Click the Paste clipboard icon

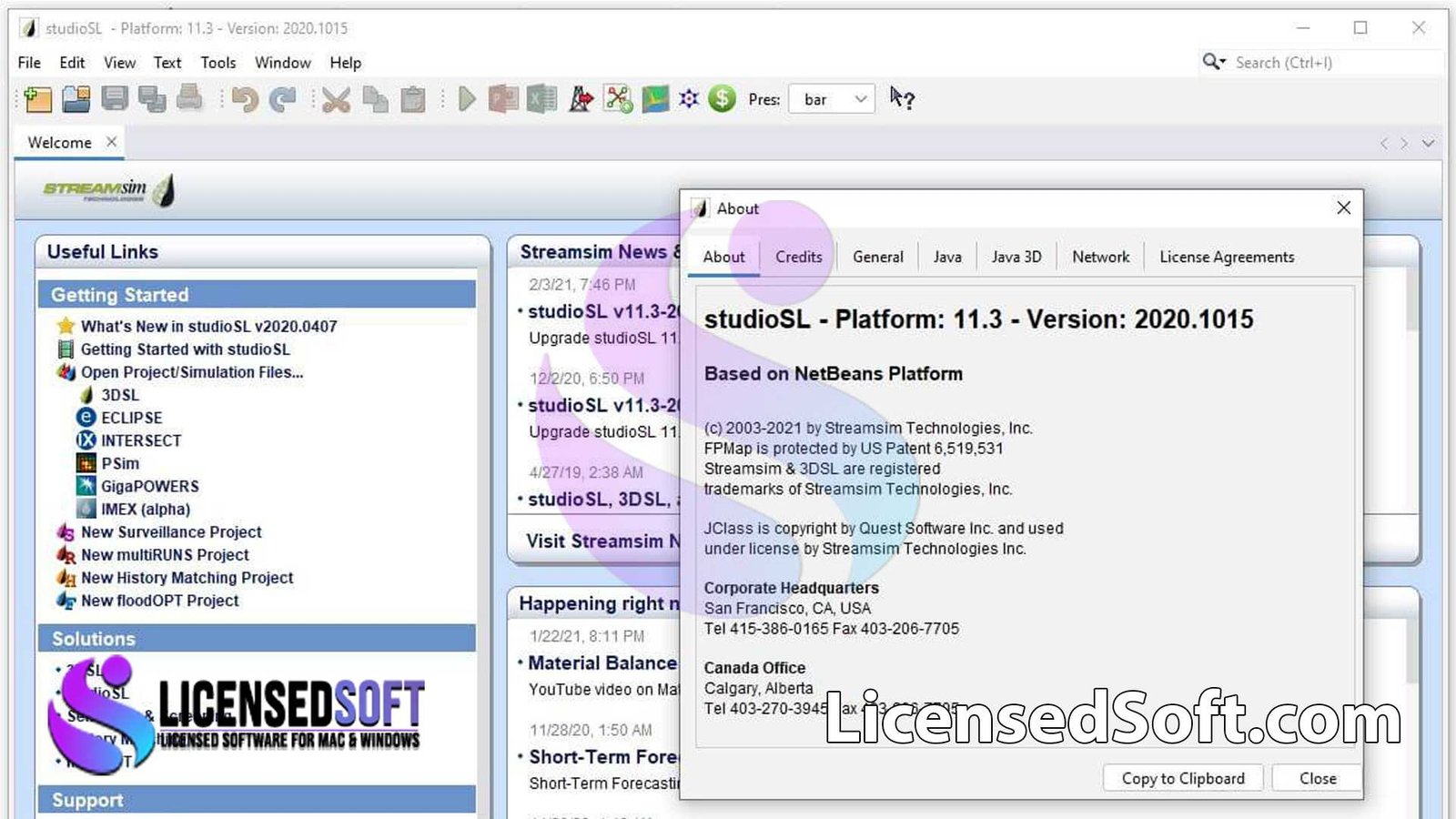pyautogui.click(x=413, y=98)
